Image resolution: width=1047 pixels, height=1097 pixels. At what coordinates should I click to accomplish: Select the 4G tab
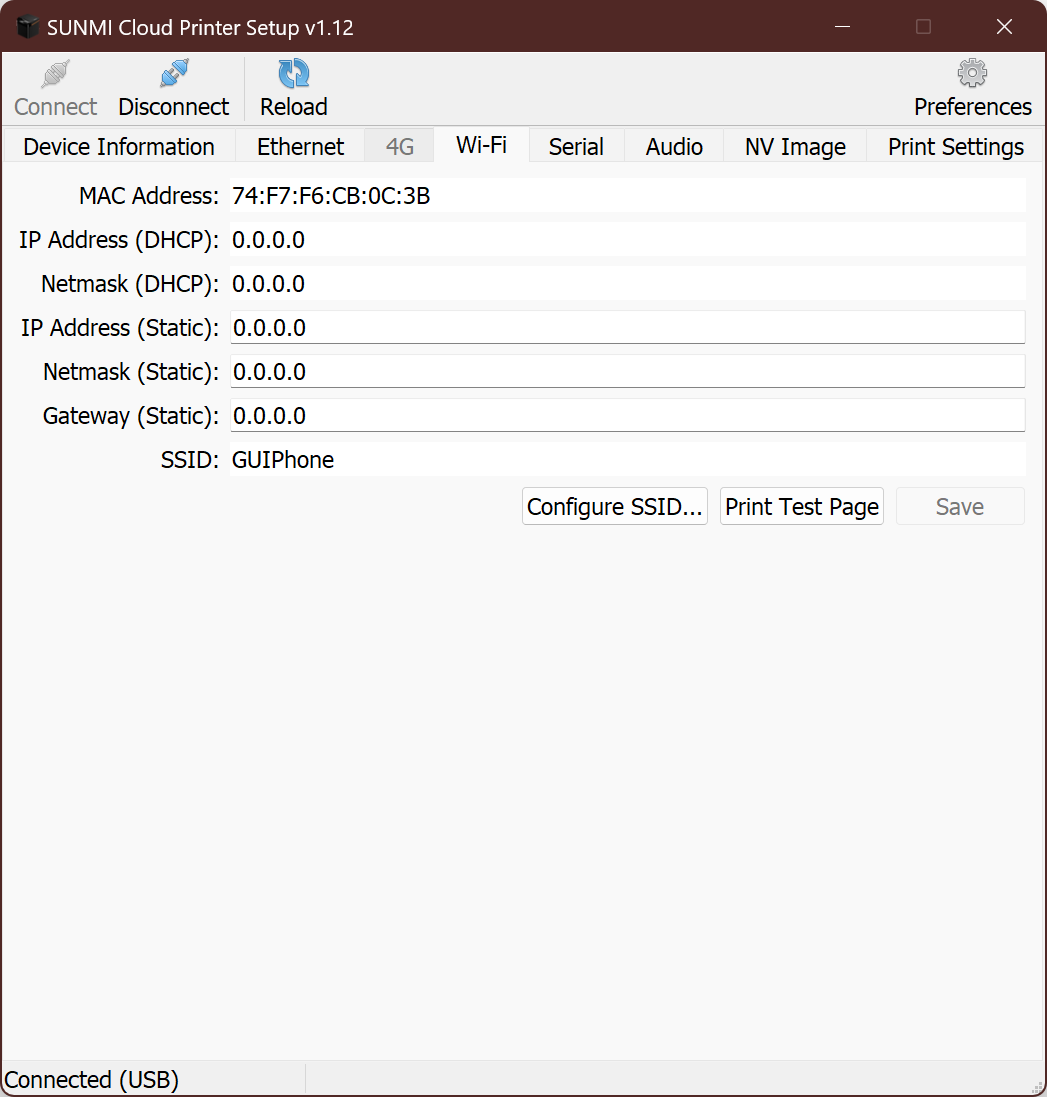[x=400, y=147]
